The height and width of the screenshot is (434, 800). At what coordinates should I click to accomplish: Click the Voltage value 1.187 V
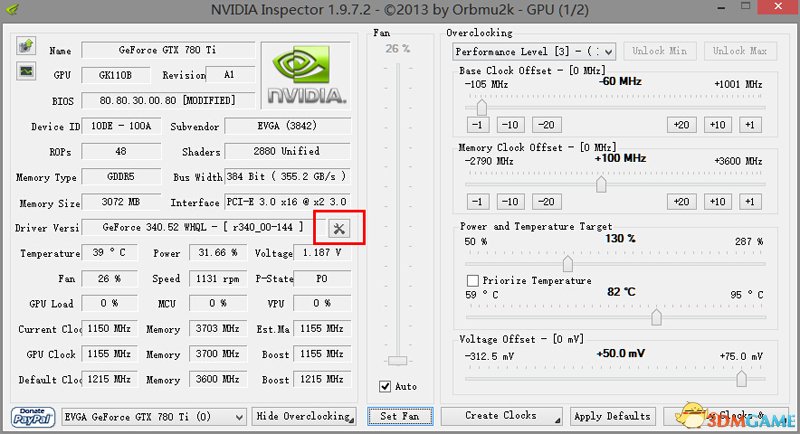click(x=321, y=253)
